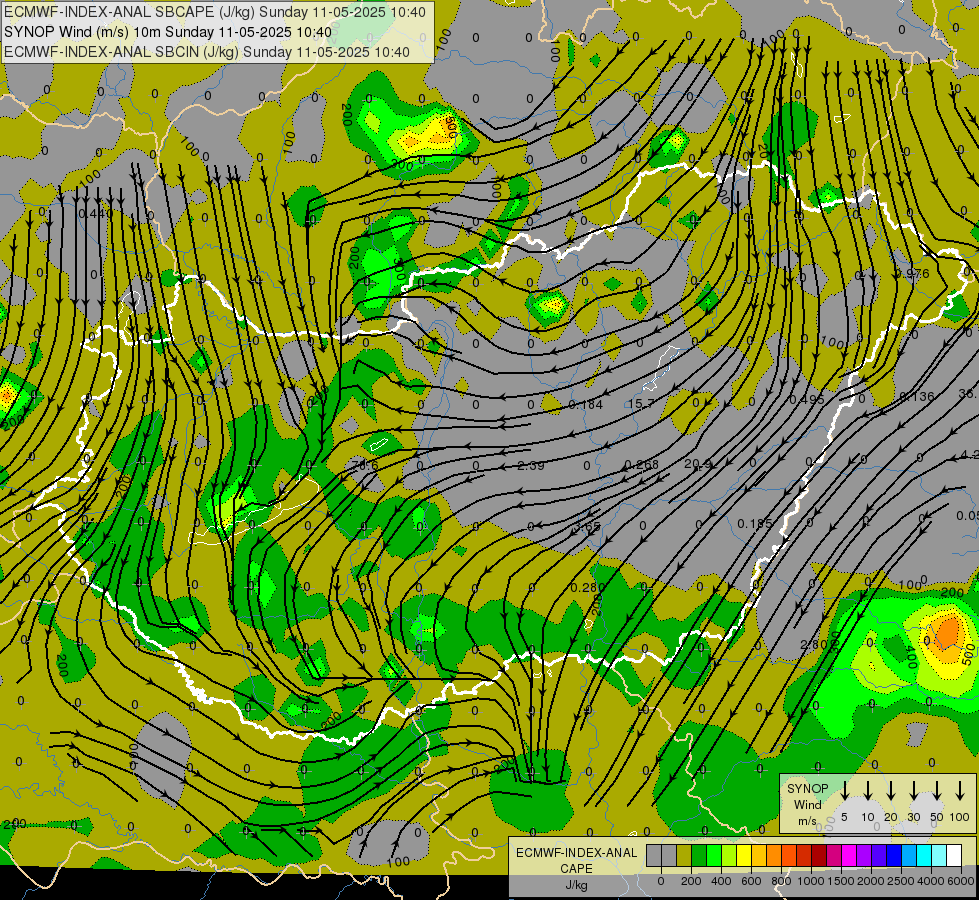Click the 0.184 value on the map
The width and height of the screenshot is (979, 900).
(x=586, y=405)
